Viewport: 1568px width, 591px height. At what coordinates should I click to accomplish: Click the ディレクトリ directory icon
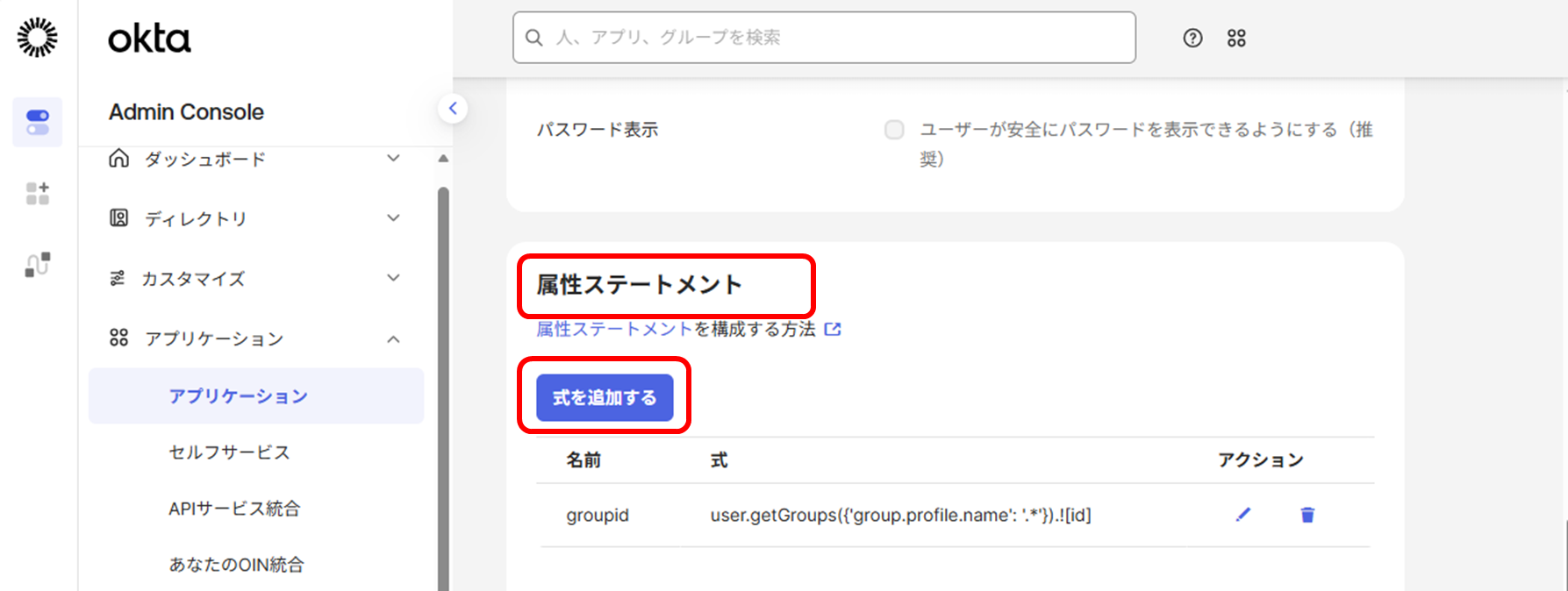point(118,218)
